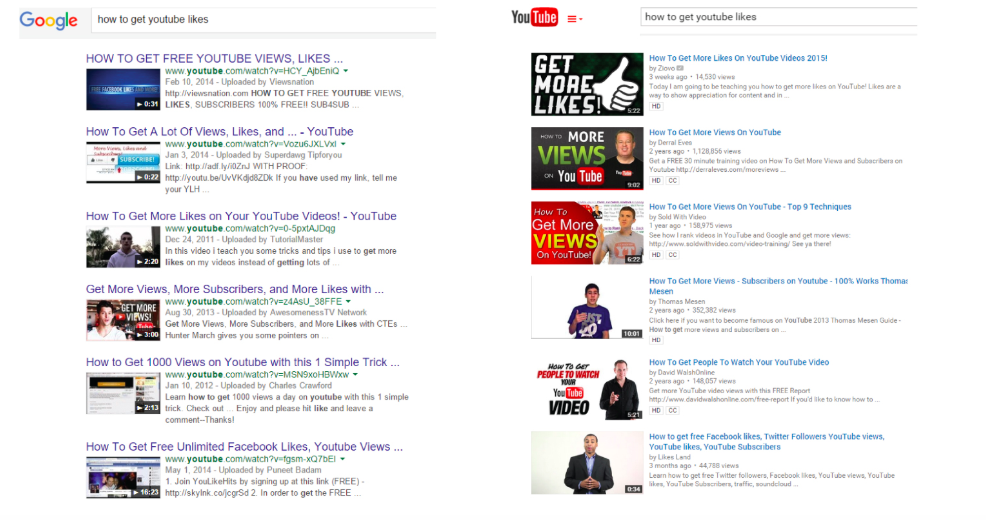Open 'How To Get More Views On YouTube - Top 9 Techniques'

750,206
